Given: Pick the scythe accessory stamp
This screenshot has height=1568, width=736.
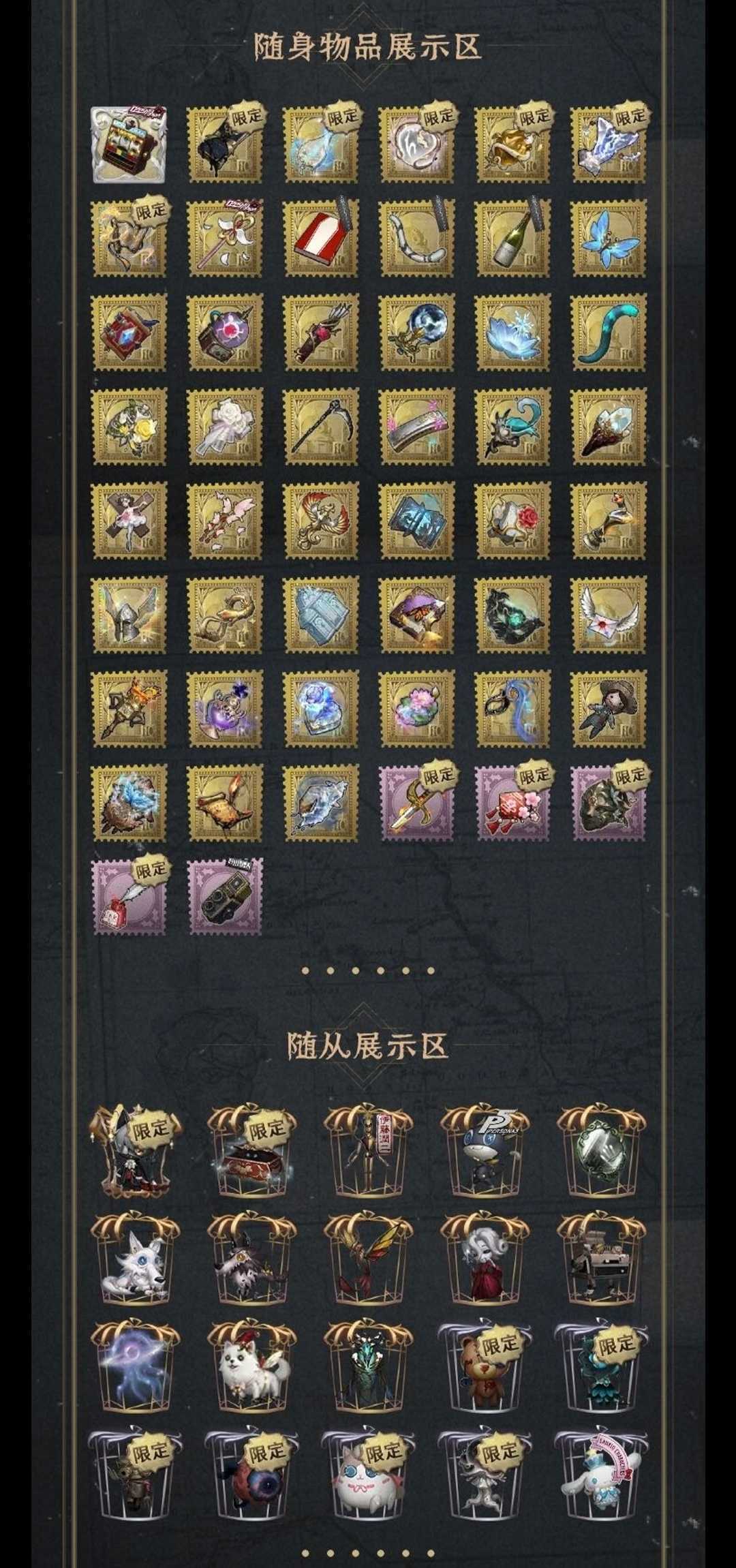Looking at the screenshot, I should coord(321,427).
